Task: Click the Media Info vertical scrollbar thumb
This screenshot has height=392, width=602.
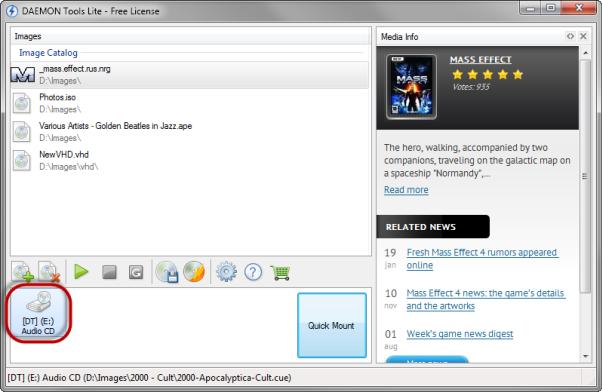Action: point(585,176)
